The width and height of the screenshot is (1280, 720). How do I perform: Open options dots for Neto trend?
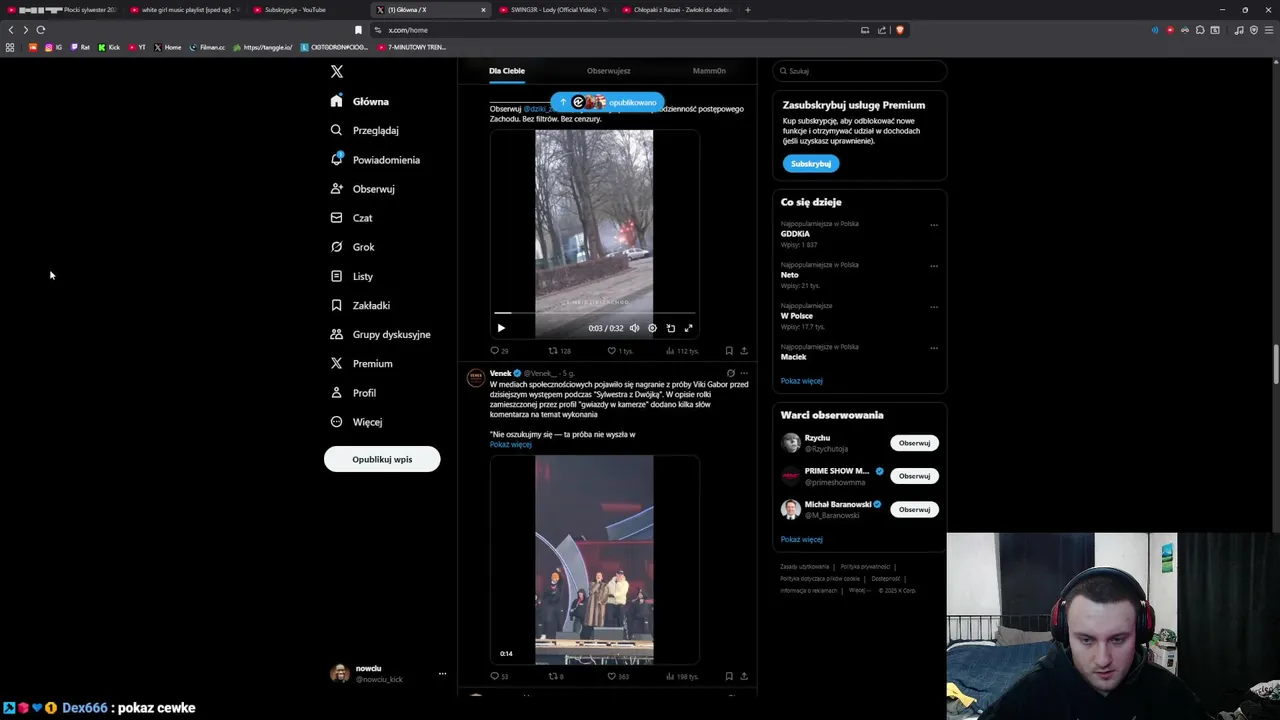pyautogui.click(x=934, y=266)
